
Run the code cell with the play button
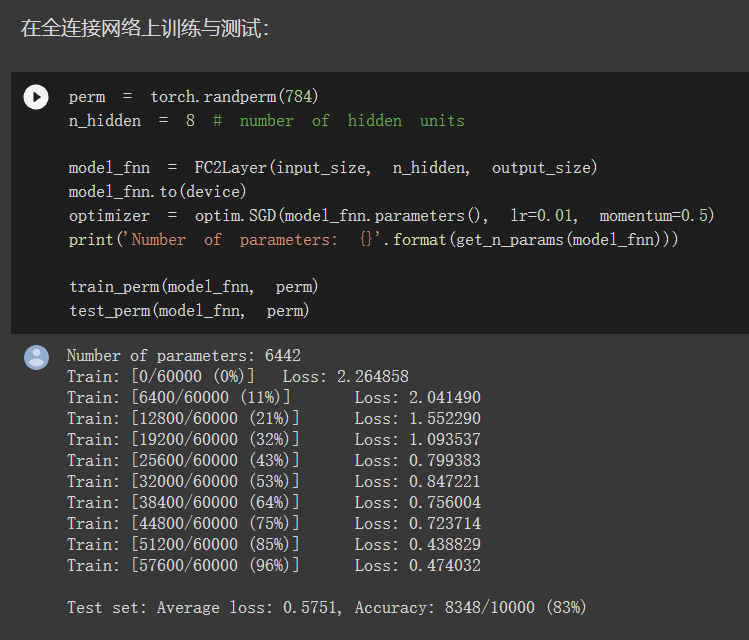[x=36, y=97]
